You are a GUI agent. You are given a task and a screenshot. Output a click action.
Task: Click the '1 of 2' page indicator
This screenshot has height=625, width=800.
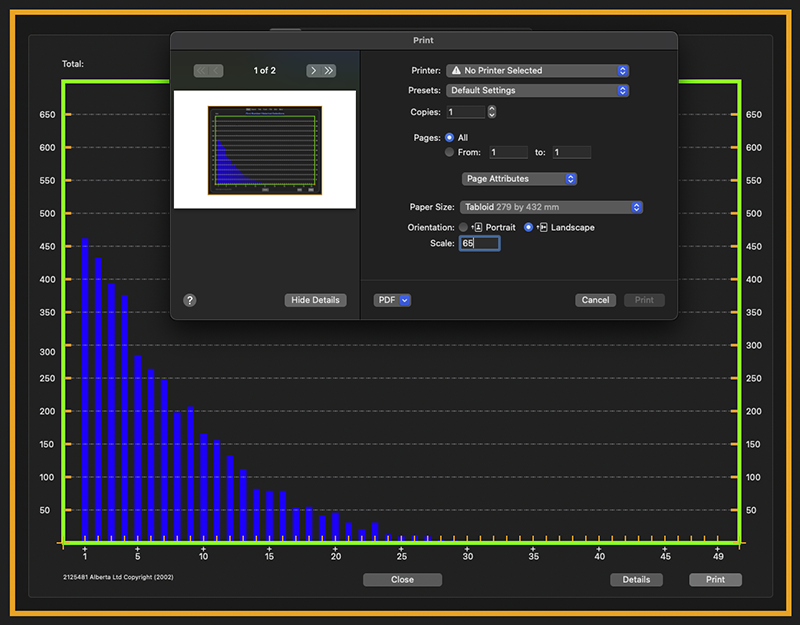point(265,71)
